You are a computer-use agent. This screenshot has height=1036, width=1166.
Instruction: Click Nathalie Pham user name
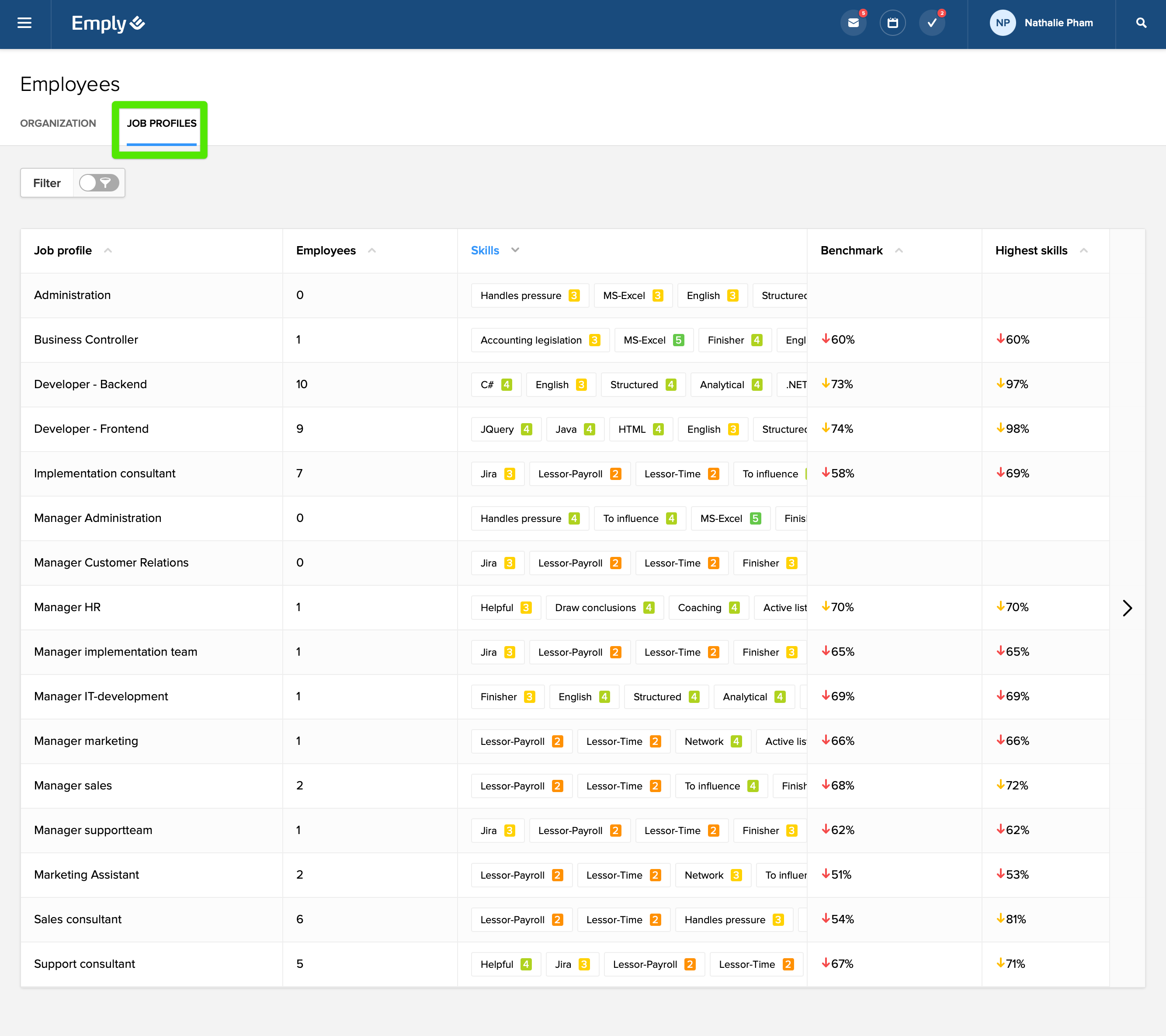[1058, 23]
